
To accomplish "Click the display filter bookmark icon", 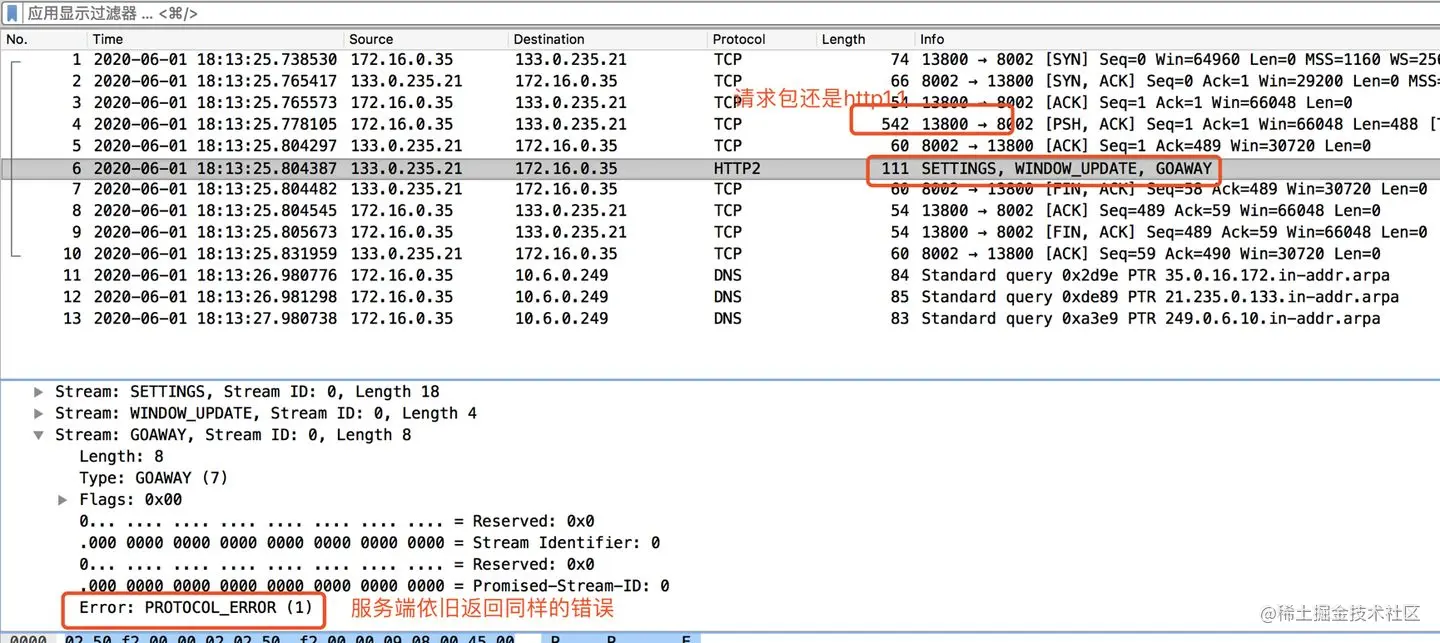I will click(x=12, y=13).
